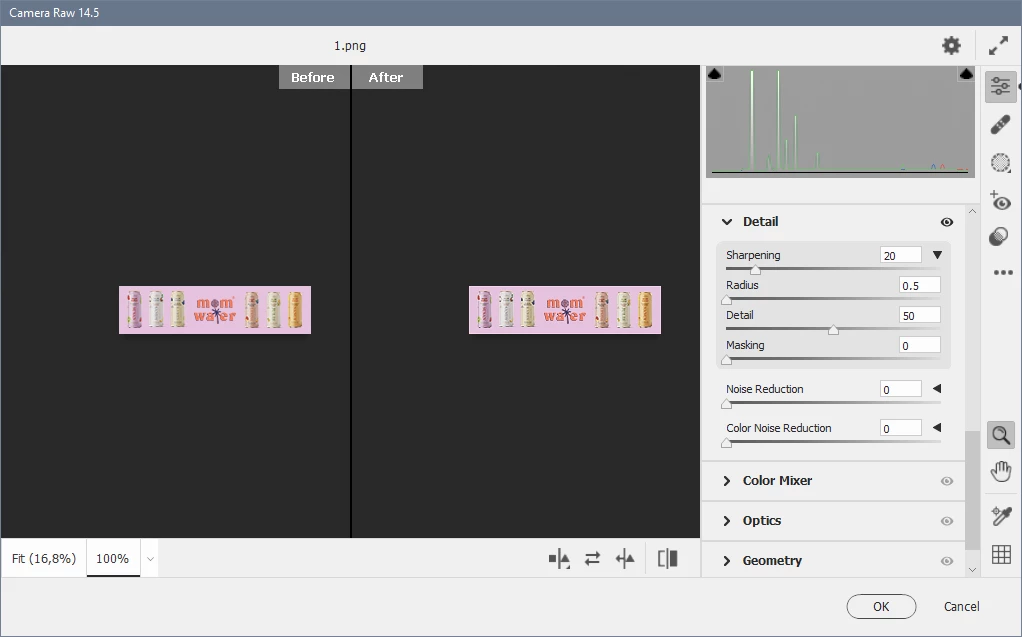This screenshot has width=1022, height=637.
Task: Toggle highlight clipping warning in histogram
Action: pos(966,74)
